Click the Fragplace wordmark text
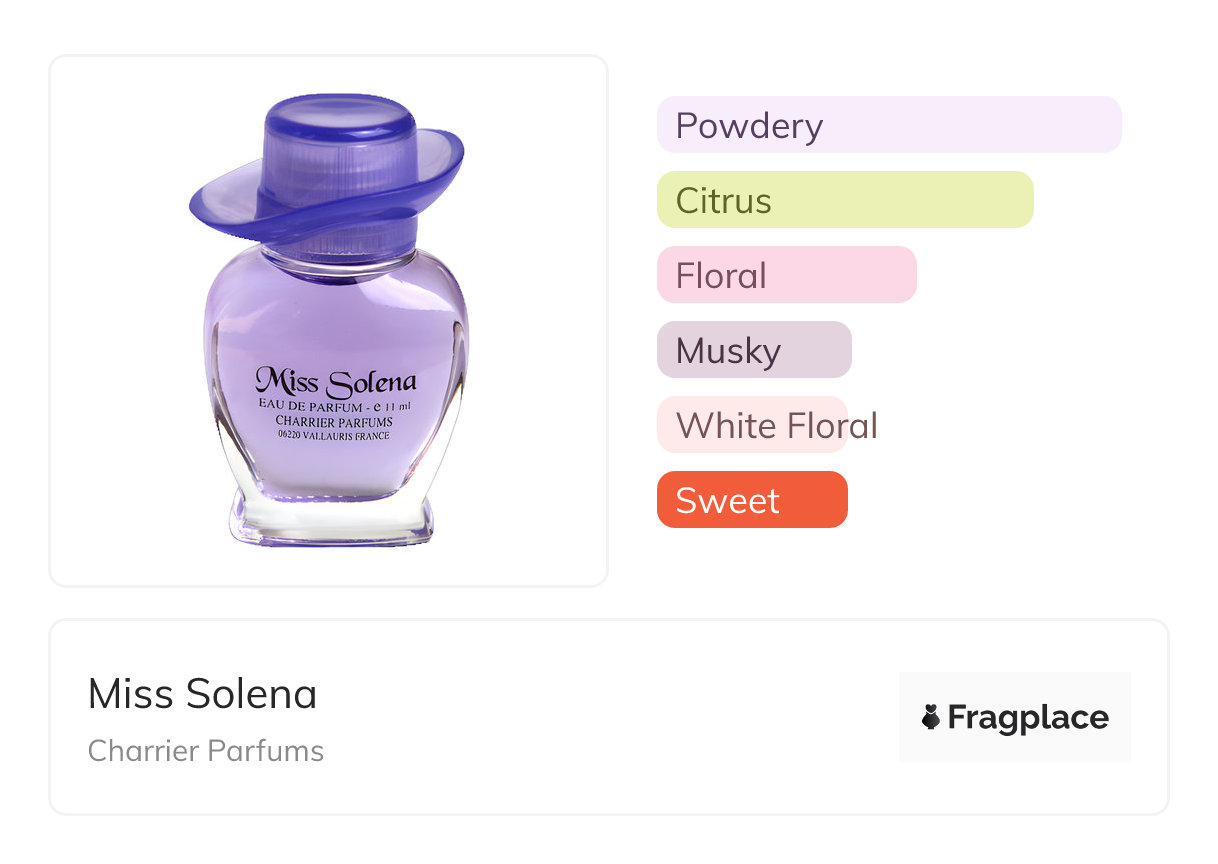The height and width of the screenshot is (864, 1218). [x=1028, y=718]
